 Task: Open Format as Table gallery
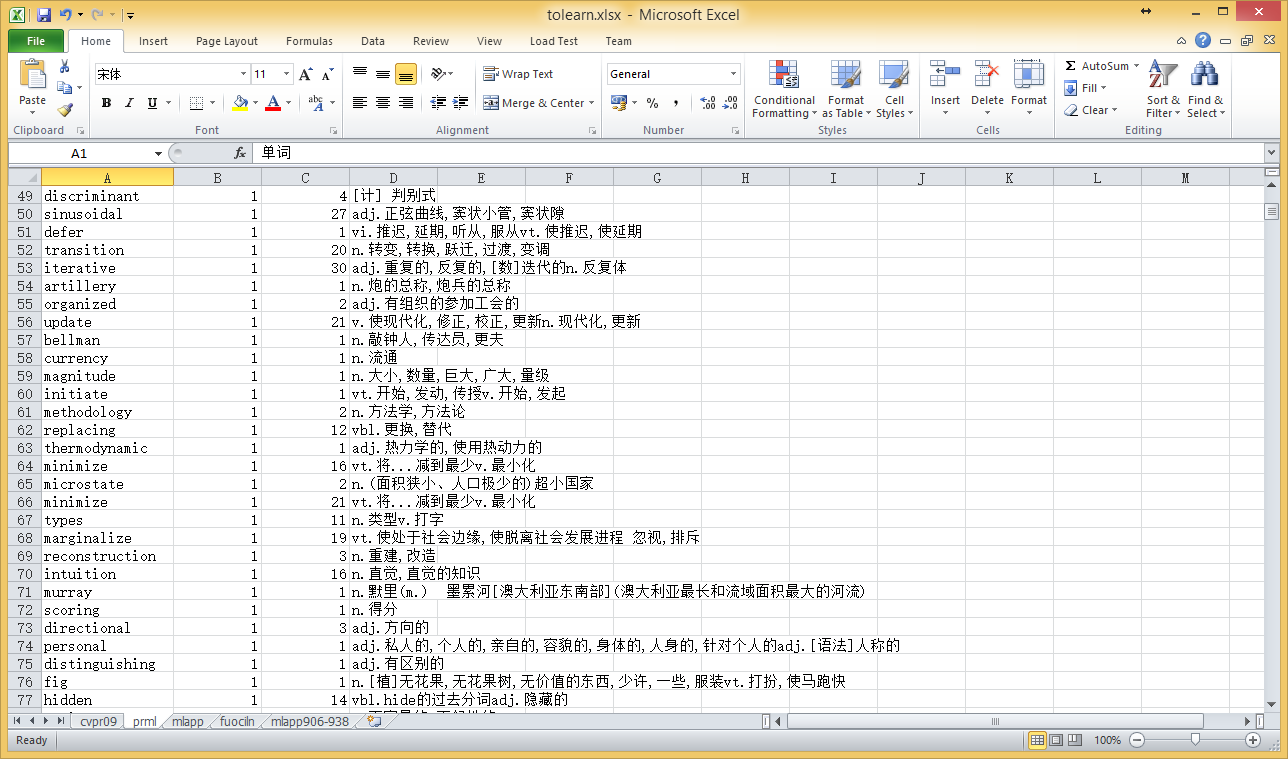tap(846, 89)
